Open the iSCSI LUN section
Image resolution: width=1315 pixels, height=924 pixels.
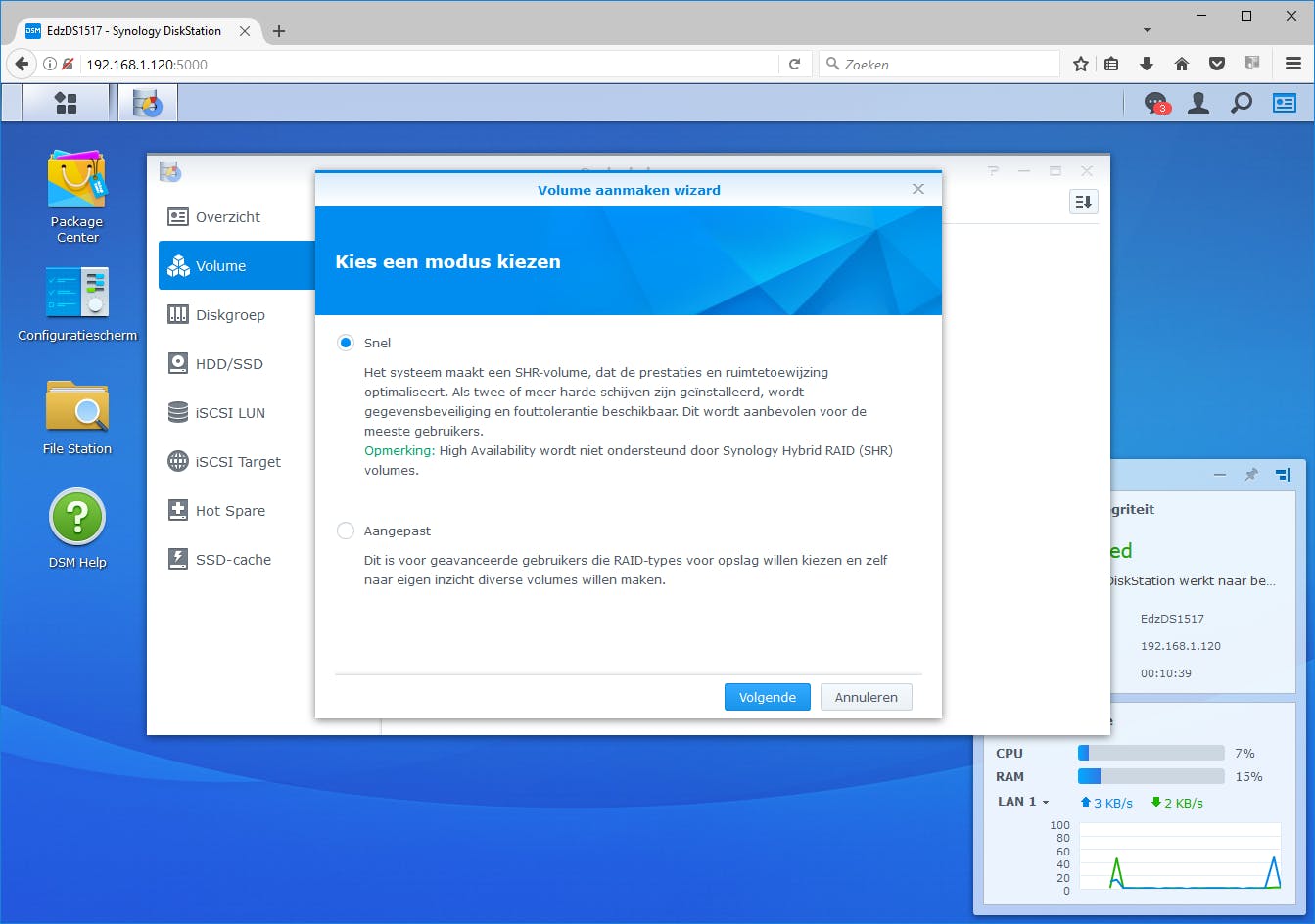coord(237,413)
